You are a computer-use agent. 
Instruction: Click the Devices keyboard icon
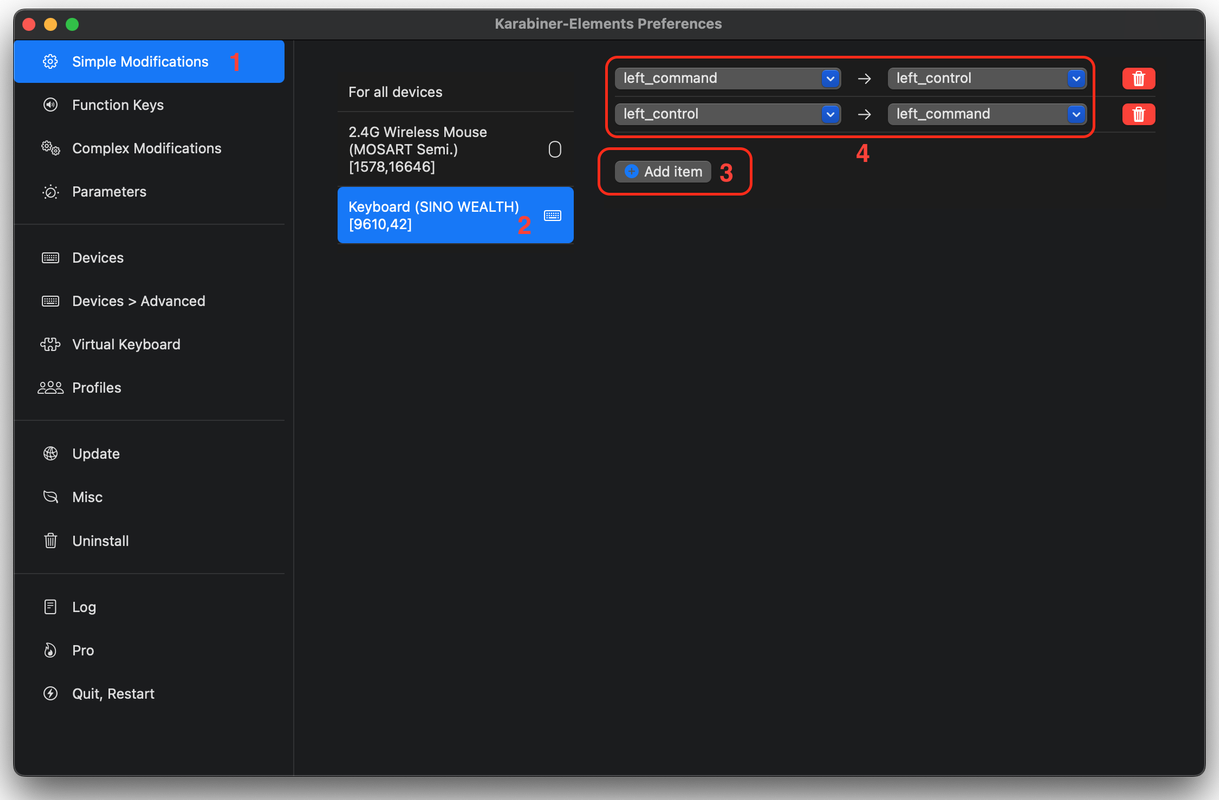(x=50, y=258)
